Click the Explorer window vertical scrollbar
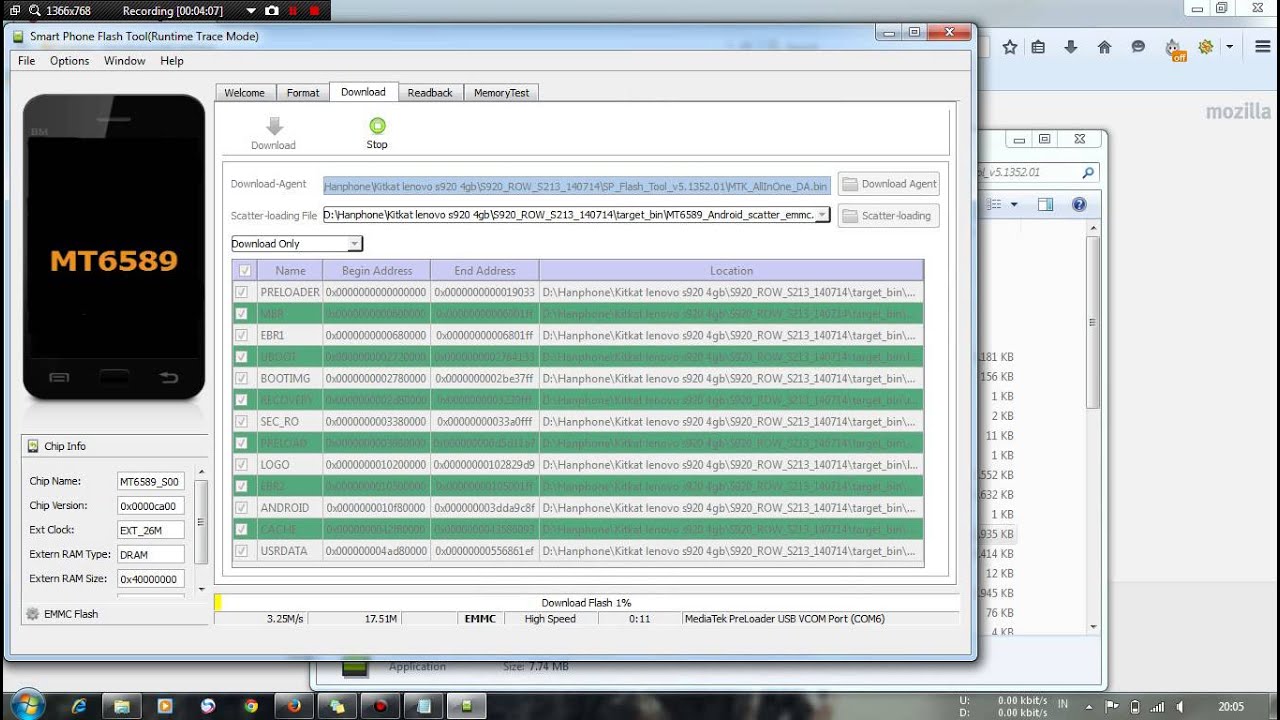The image size is (1280, 720). coord(1093,427)
